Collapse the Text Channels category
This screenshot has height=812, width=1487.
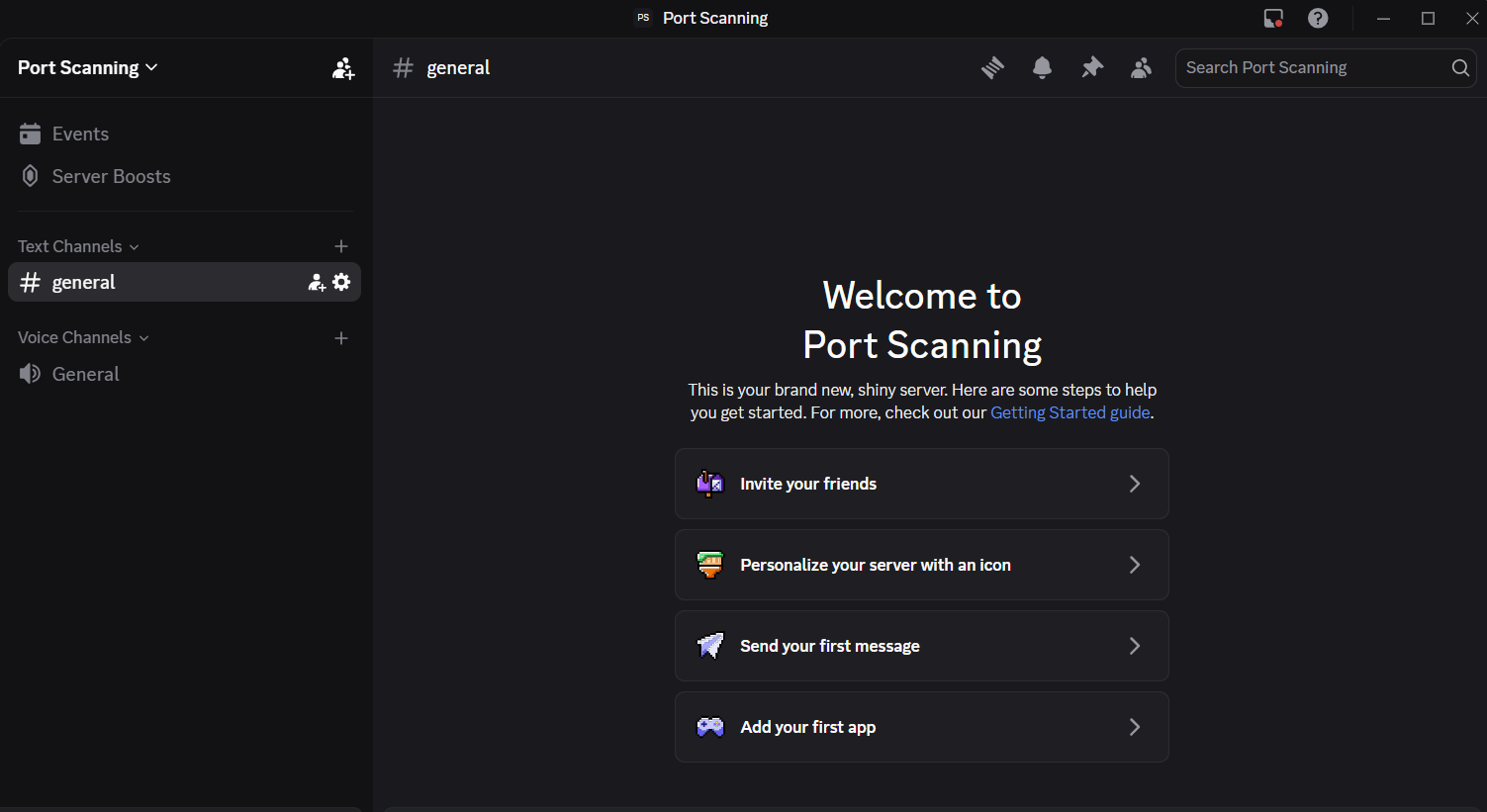(x=78, y=246)
